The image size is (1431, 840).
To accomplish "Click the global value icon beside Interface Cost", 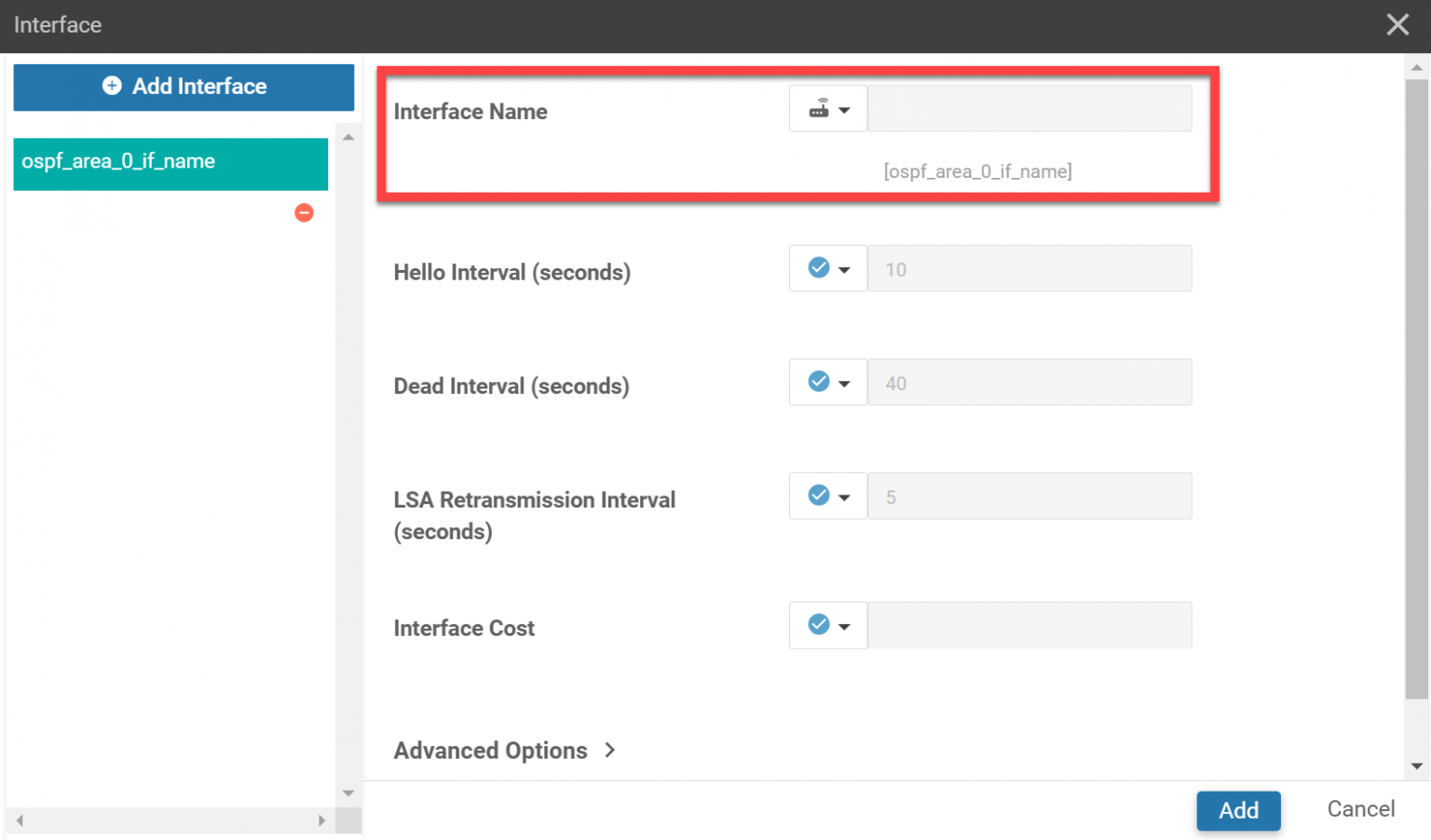I will point(817,625).
